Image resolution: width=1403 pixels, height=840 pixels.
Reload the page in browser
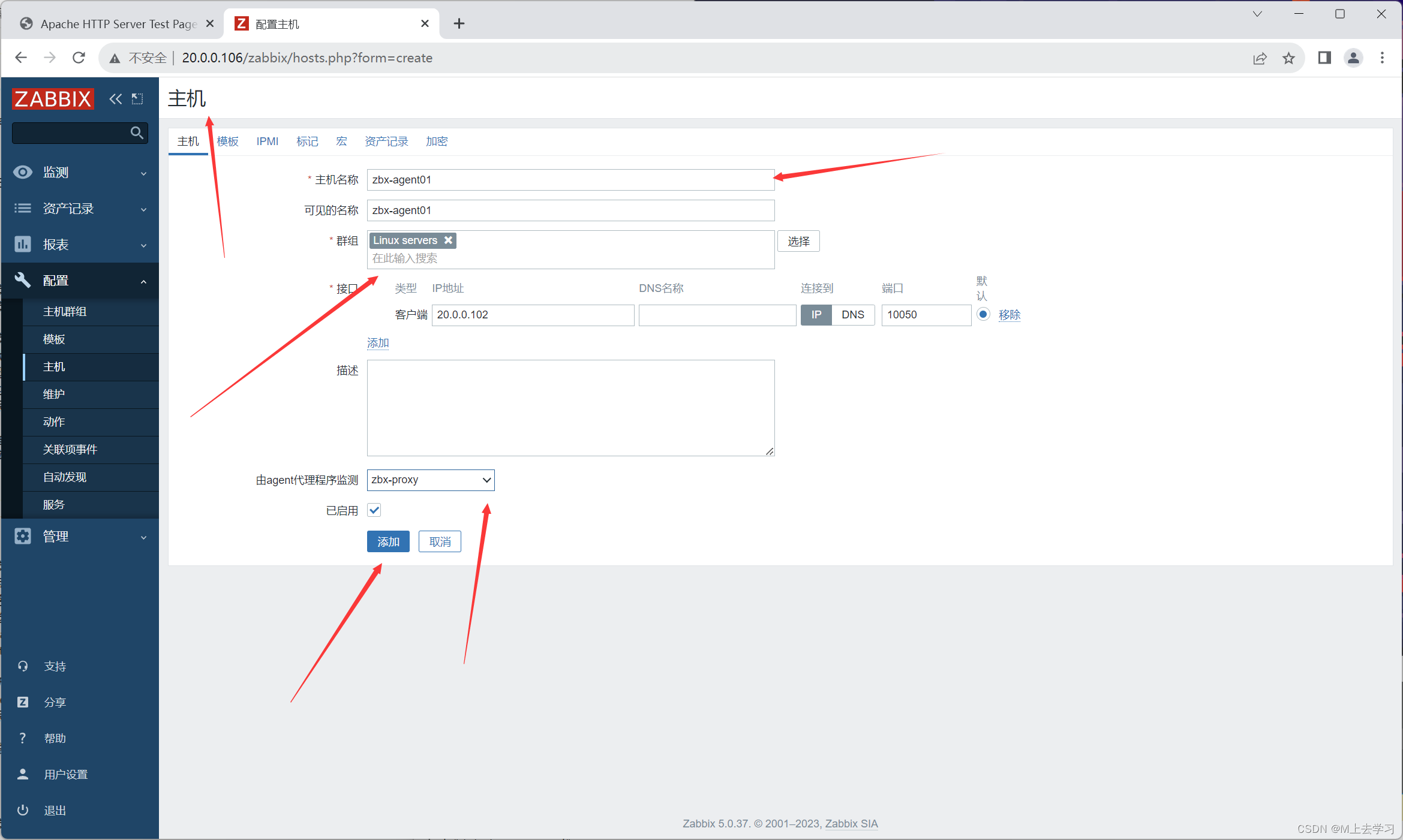79,58
